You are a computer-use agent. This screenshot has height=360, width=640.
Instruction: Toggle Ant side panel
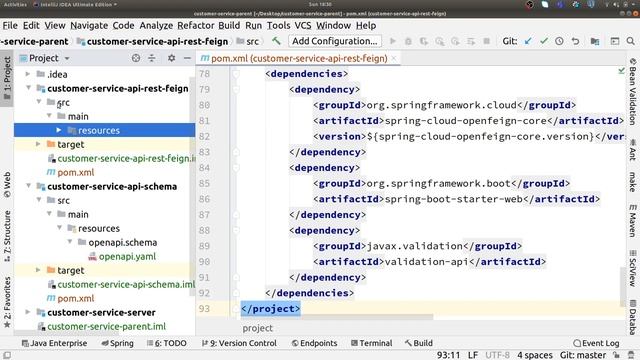coord(633,150)
